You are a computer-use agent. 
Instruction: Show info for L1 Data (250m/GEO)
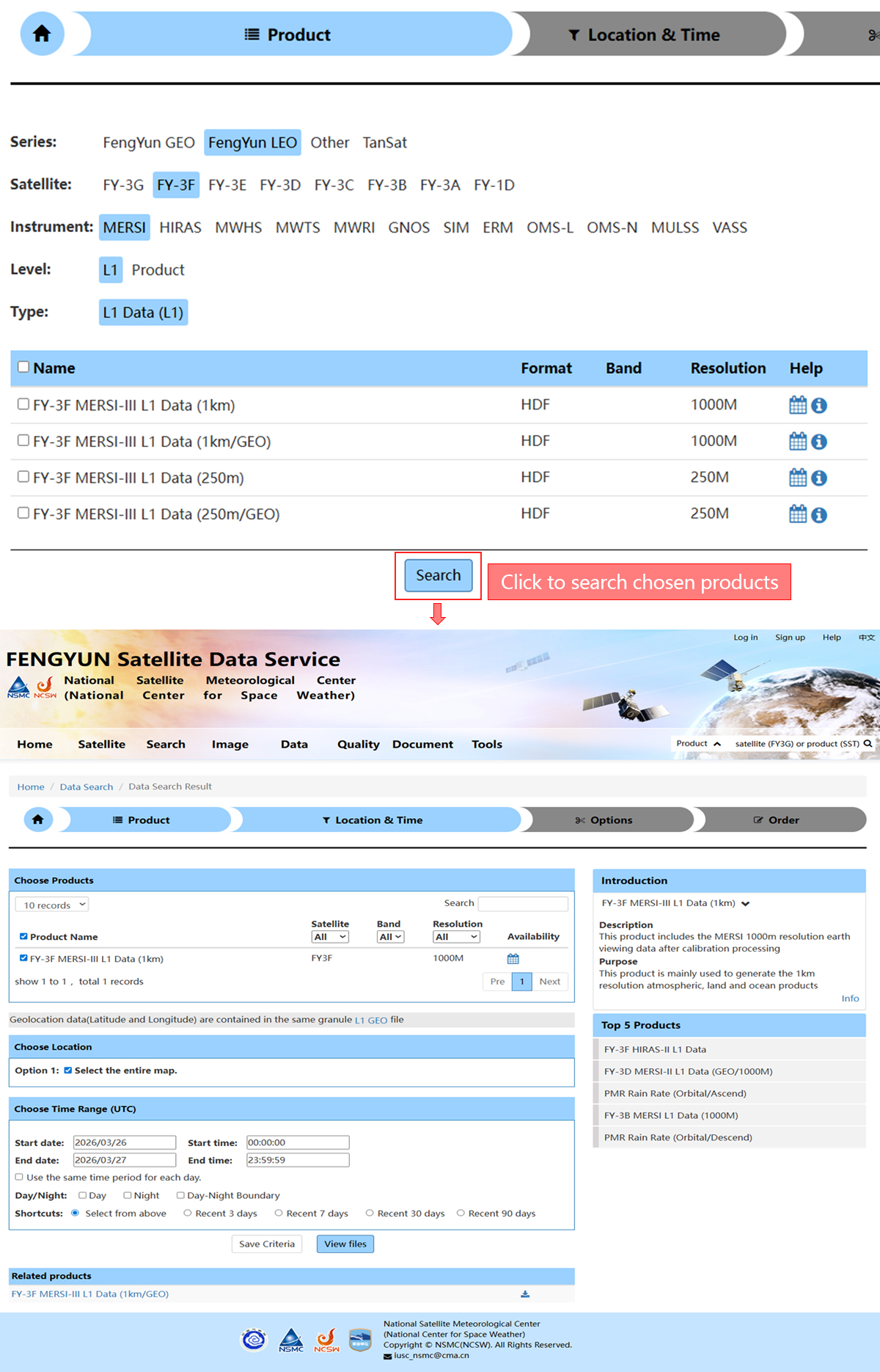point(819,515)
